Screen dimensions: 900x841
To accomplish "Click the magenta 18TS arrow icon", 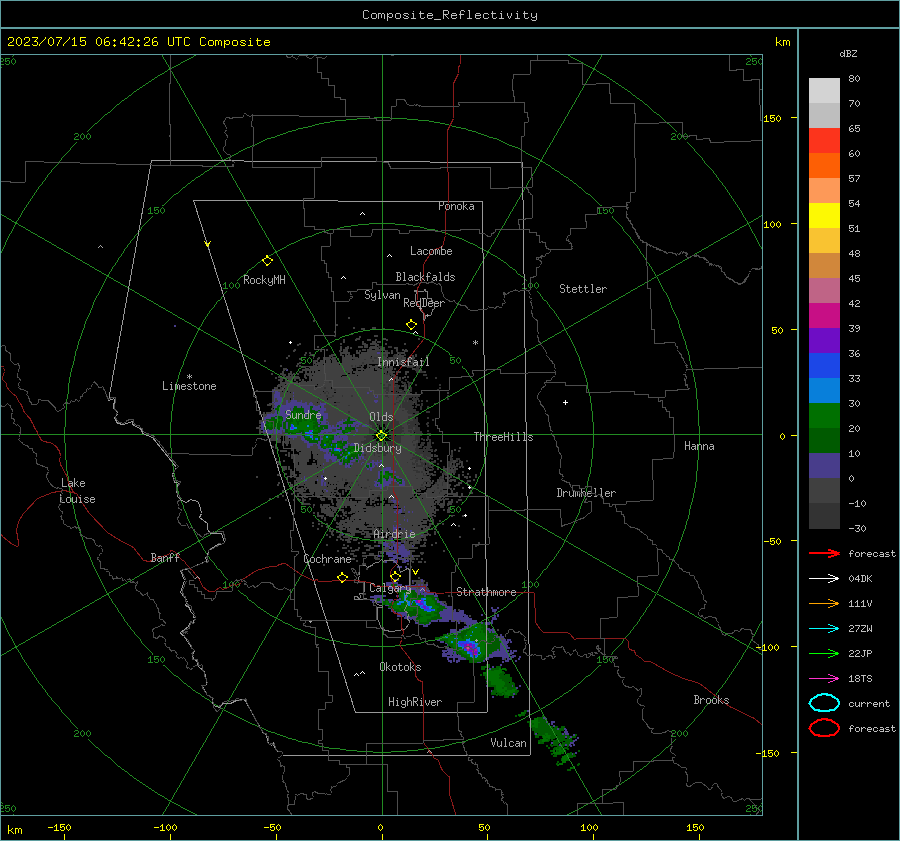I will (x=824, y=679).
